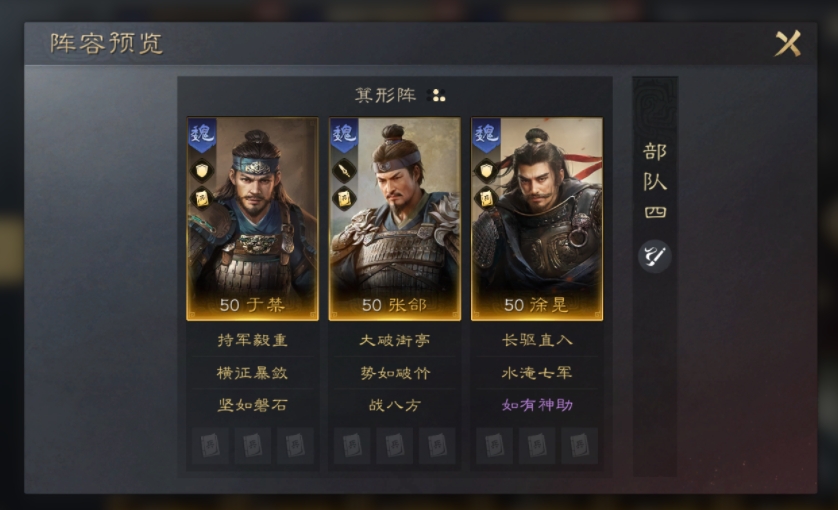Viewport: 838px width, 510px height.
Task: Select the 部队四 team tab
Action: pos(655,181)
